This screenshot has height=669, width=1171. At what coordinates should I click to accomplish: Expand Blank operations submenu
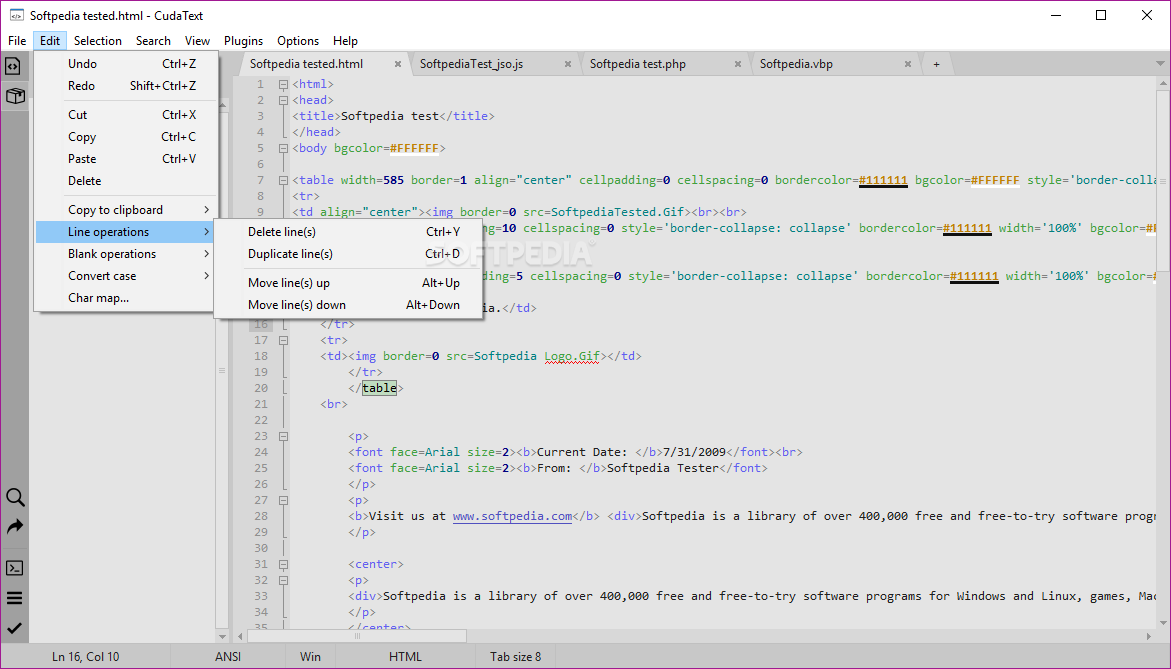[x=126, y=254]
